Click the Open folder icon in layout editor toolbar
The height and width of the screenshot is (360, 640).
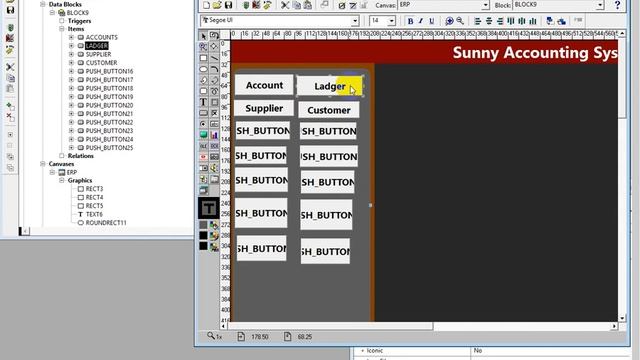(217, 5)
